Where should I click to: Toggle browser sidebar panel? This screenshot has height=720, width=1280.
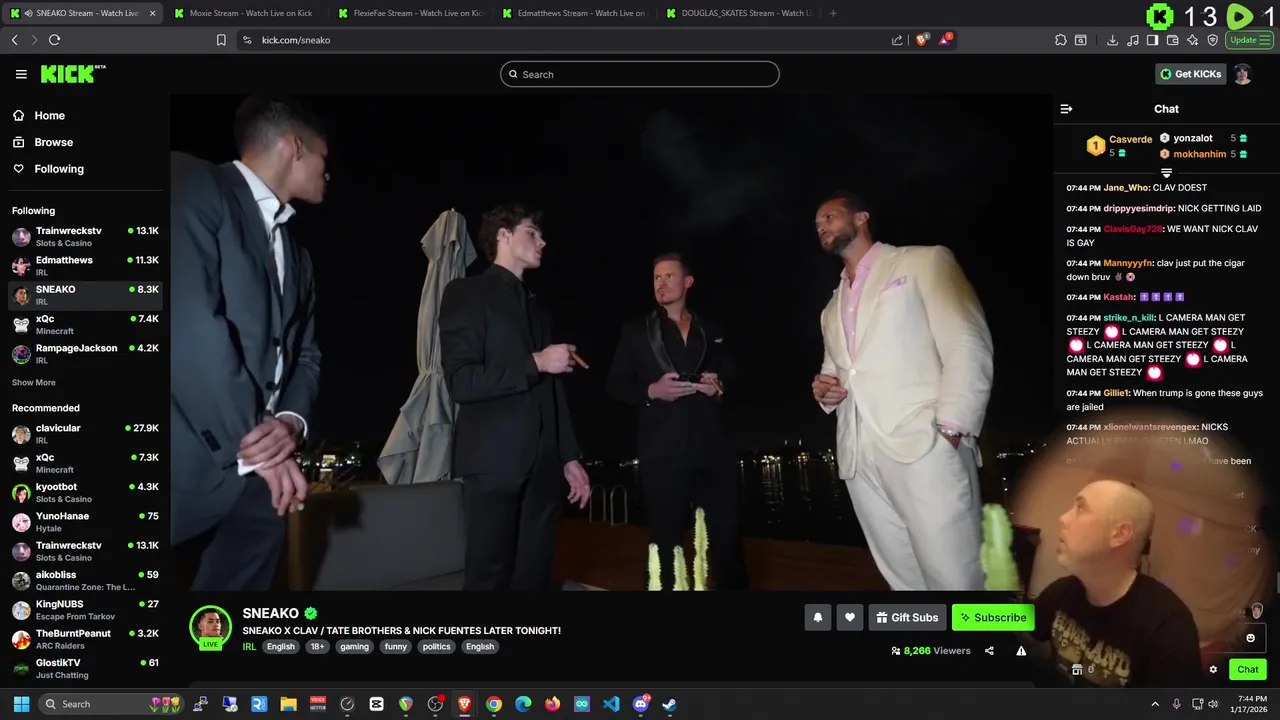(x=1152, y=40)
